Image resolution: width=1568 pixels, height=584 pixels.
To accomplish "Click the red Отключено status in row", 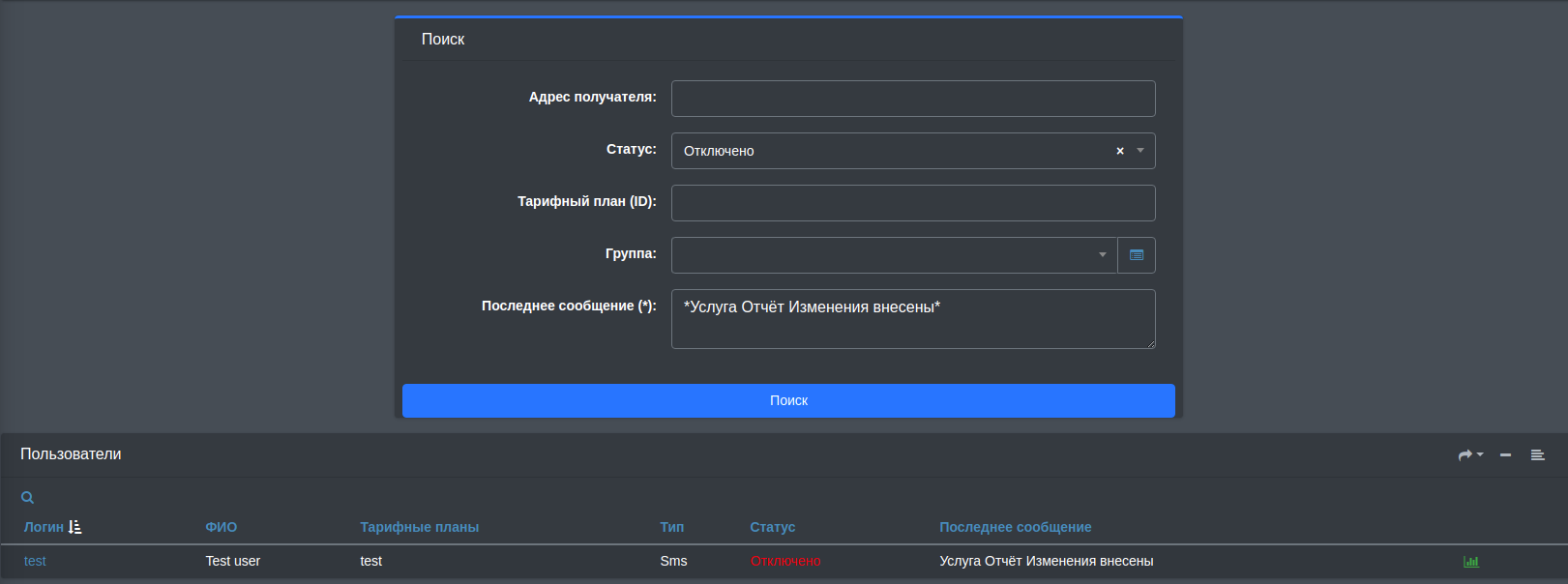I will (x=784, y=561).
